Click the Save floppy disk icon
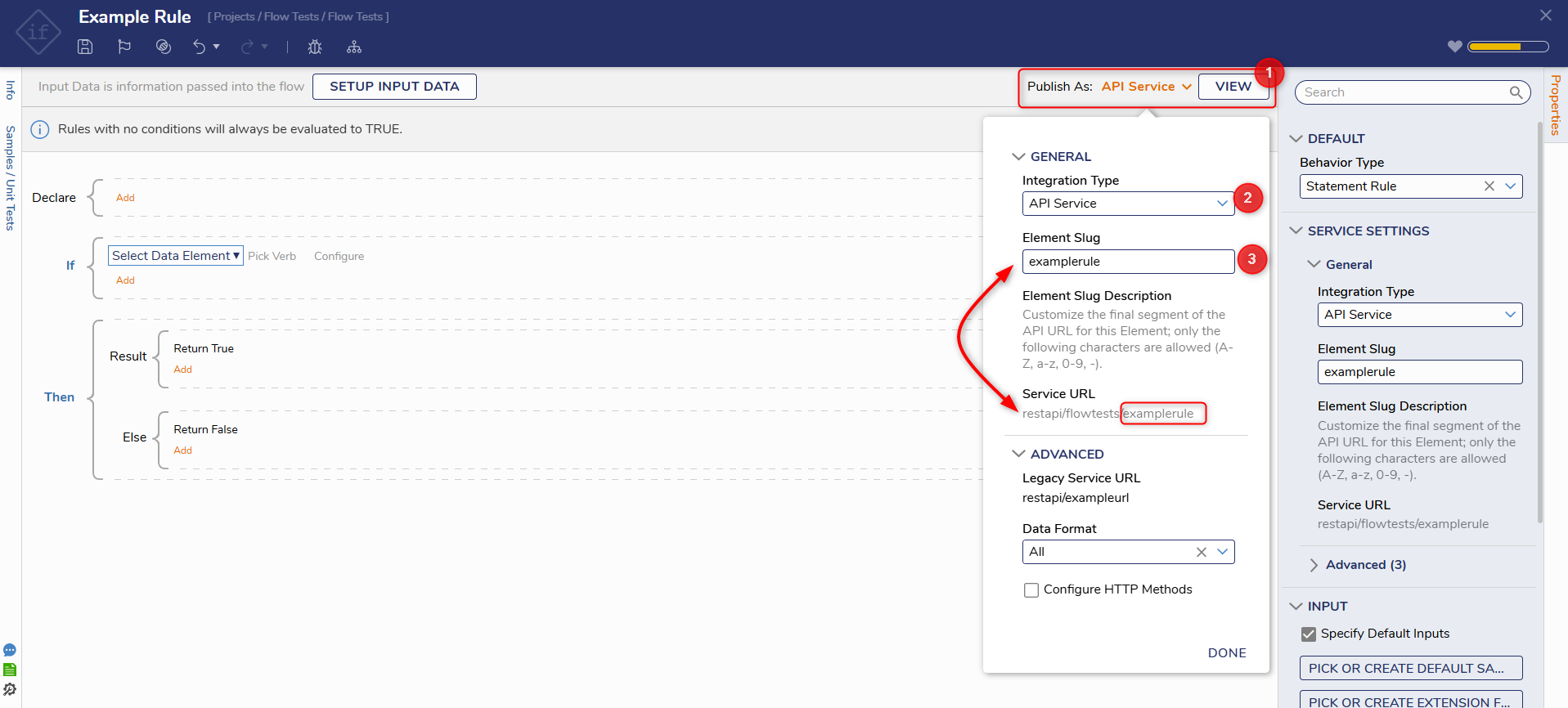This screenshot has width=1568, height=708. point(85,47)
